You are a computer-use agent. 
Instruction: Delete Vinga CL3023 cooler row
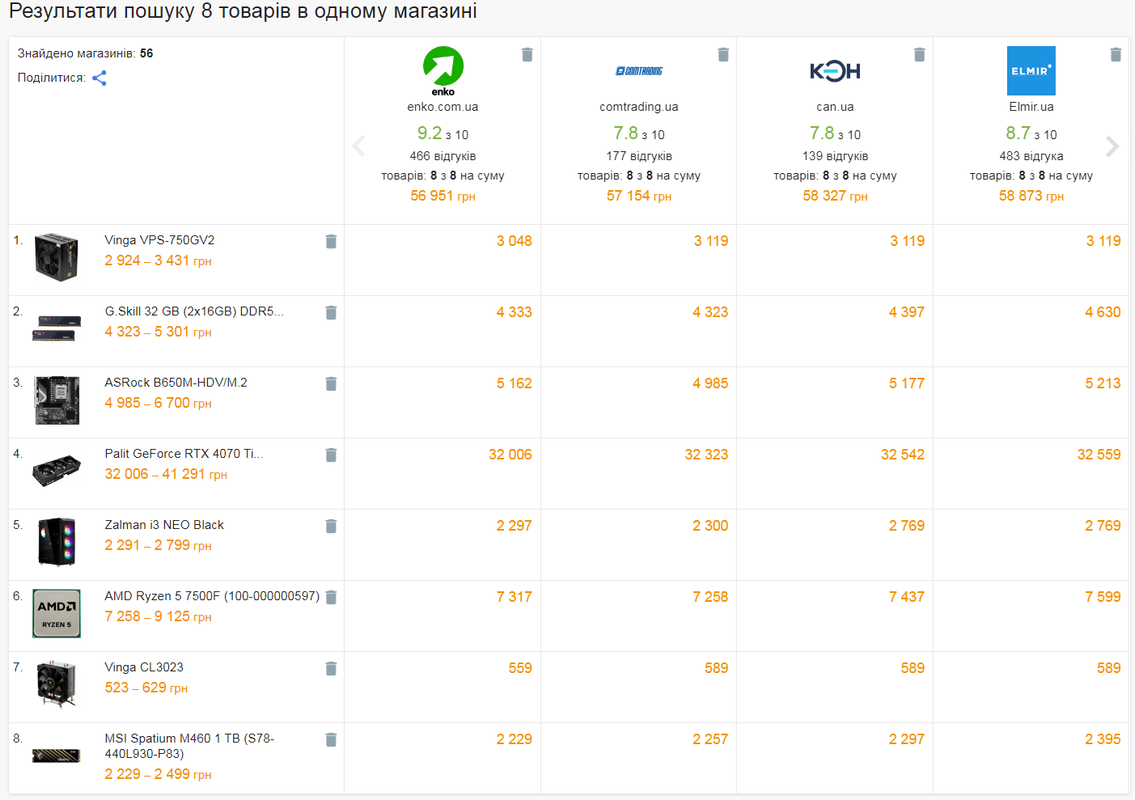tap(331, 668)
